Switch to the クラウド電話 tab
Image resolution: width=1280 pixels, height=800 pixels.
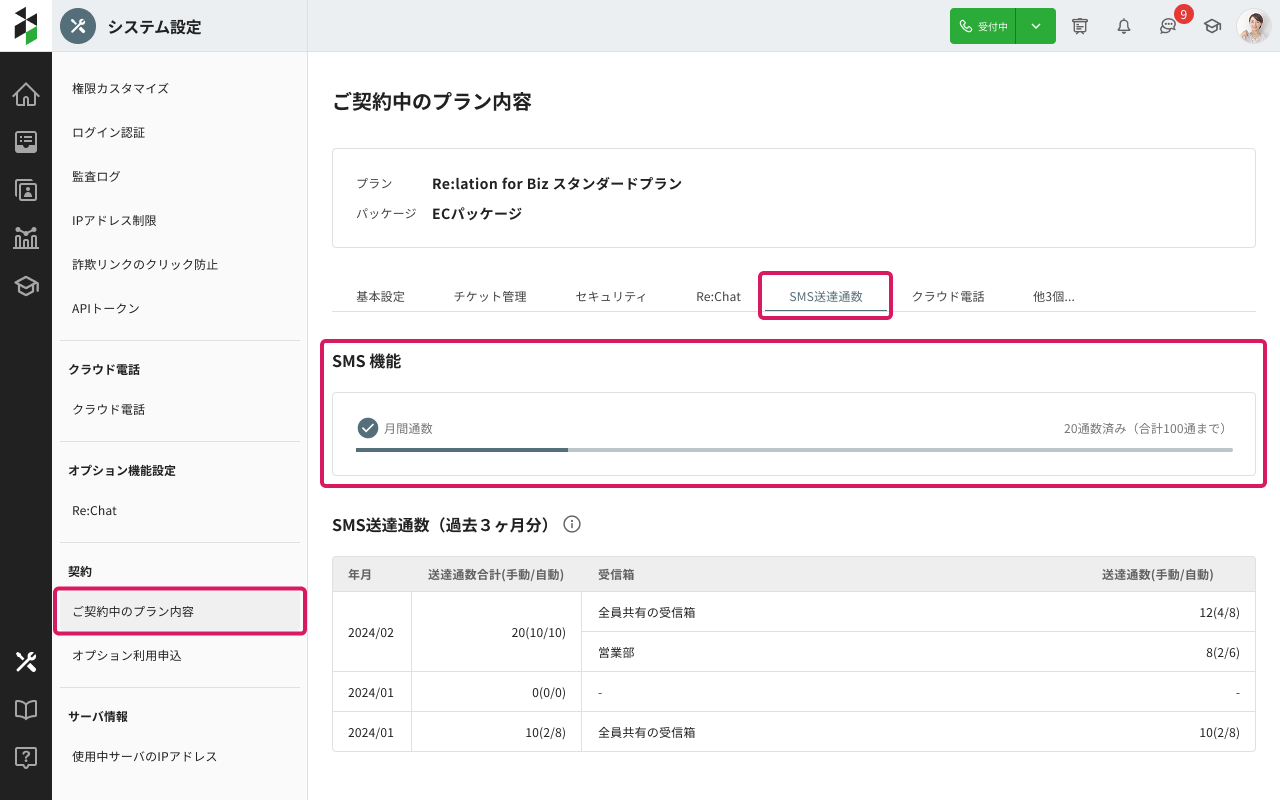[x=948, y=296]
